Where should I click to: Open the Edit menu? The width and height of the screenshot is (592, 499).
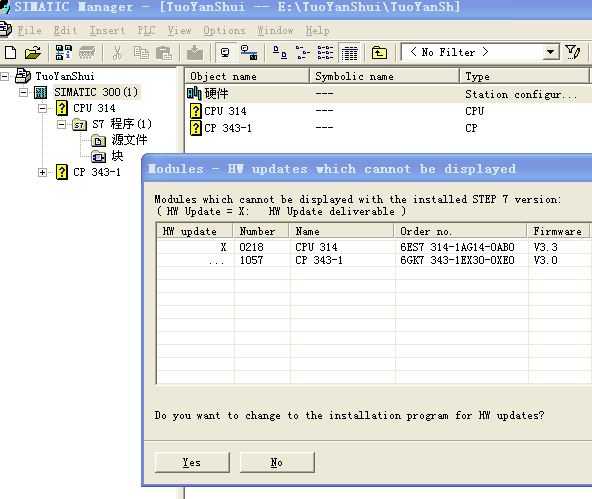(65, 30)
